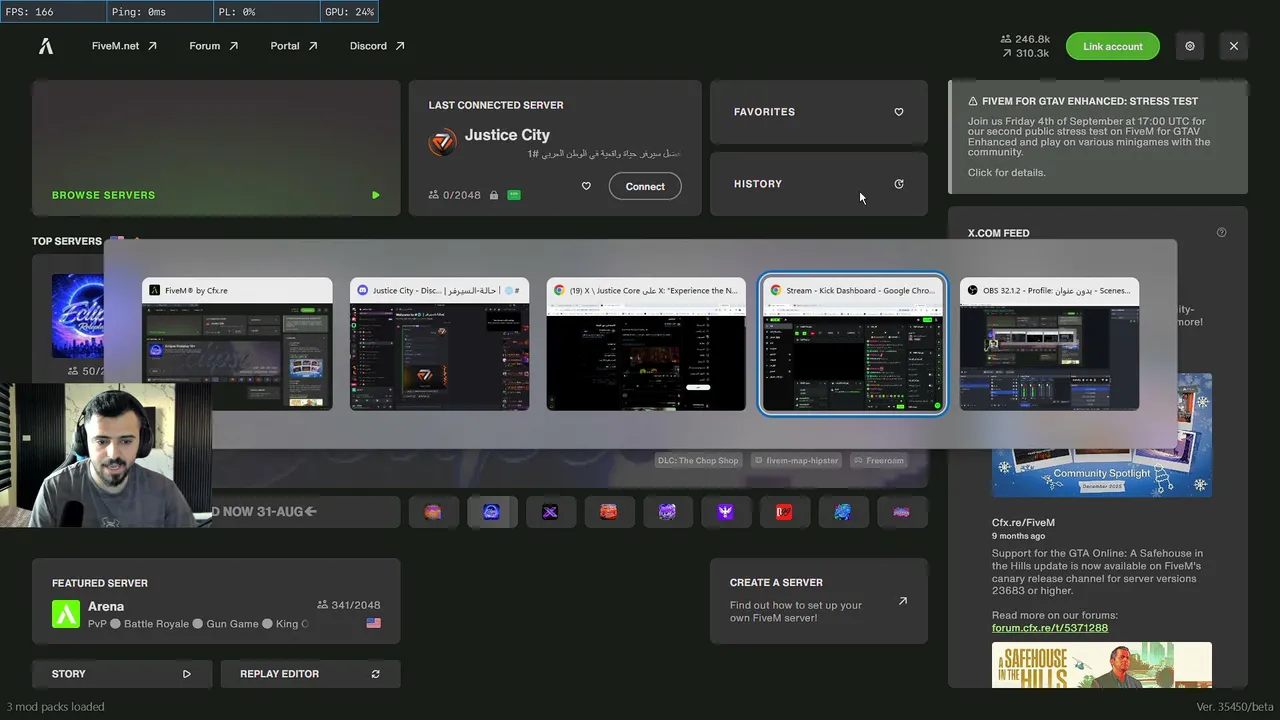Click the DLC: The Chop Shop tag
The height and width of the screenshot is (720, 1280).
click(x=698, y=461)
